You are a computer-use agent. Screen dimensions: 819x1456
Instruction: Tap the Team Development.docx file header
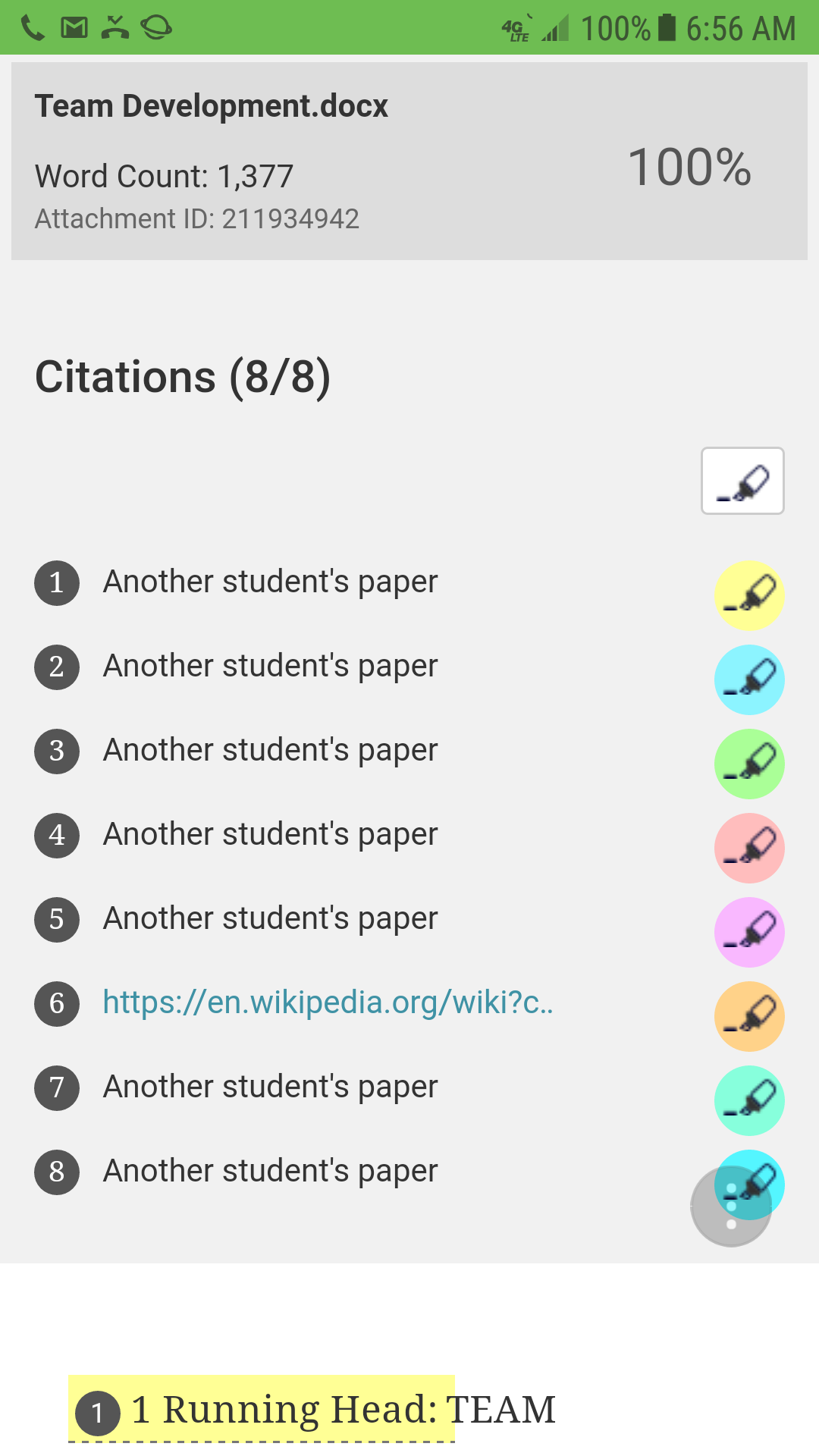(x=212, y=106)
